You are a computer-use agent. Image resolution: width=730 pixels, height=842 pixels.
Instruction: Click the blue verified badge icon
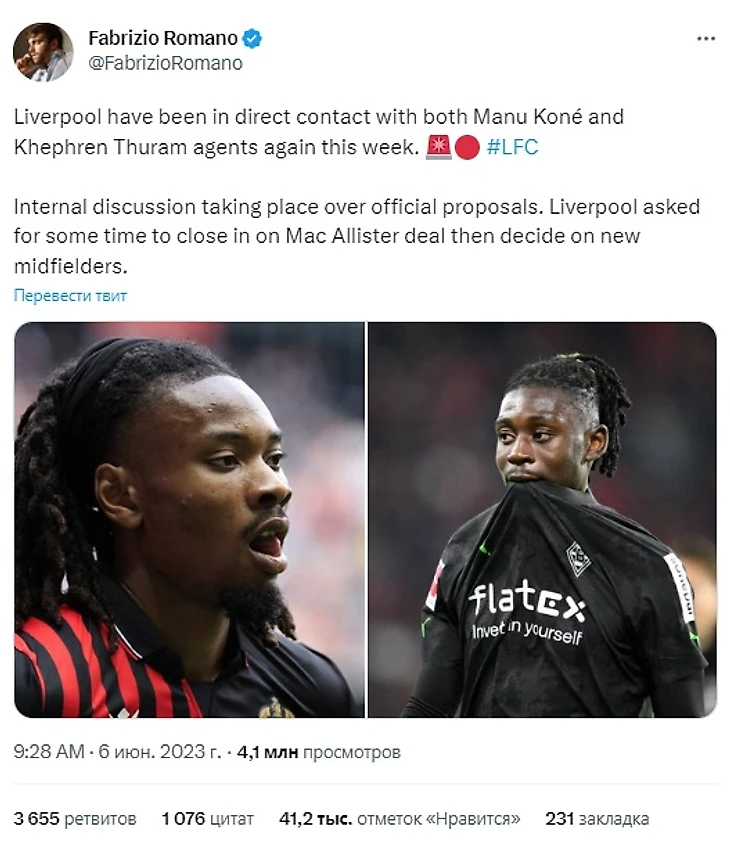252,39
